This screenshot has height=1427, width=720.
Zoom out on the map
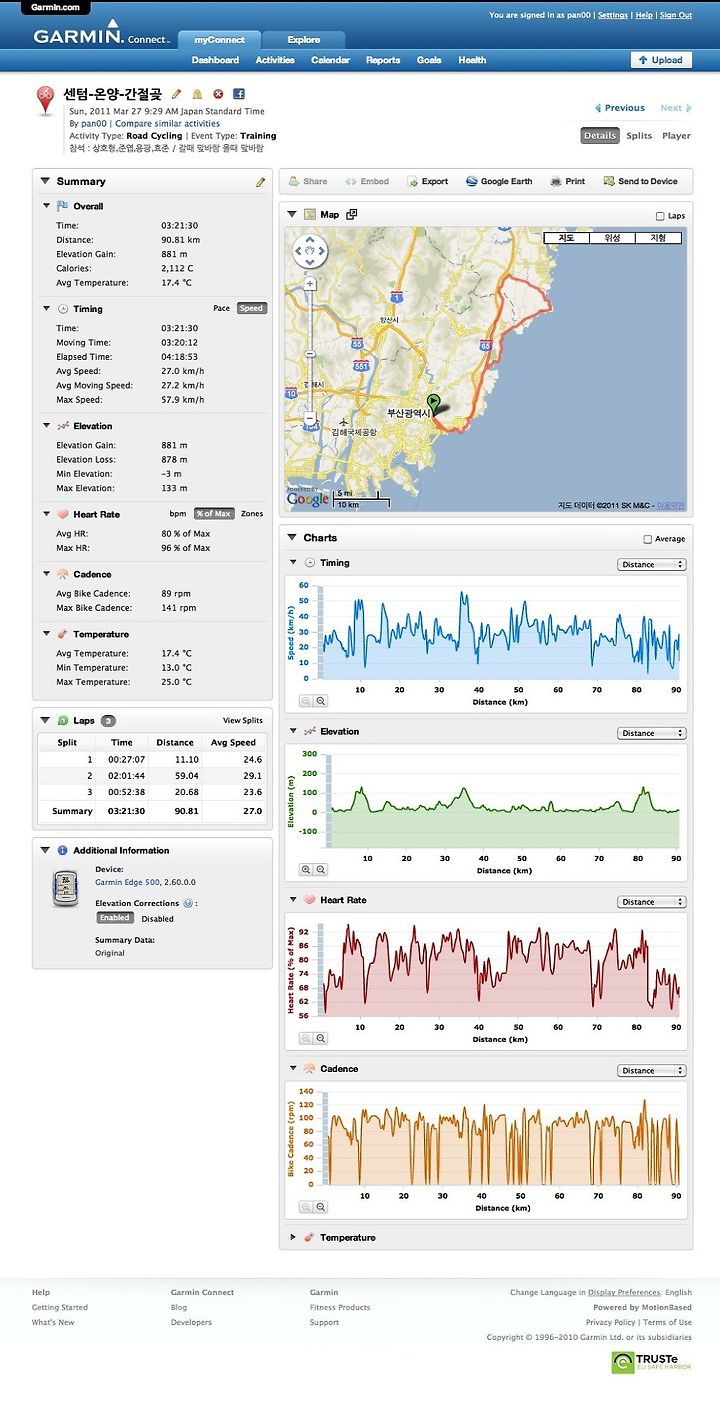(310, 418)
